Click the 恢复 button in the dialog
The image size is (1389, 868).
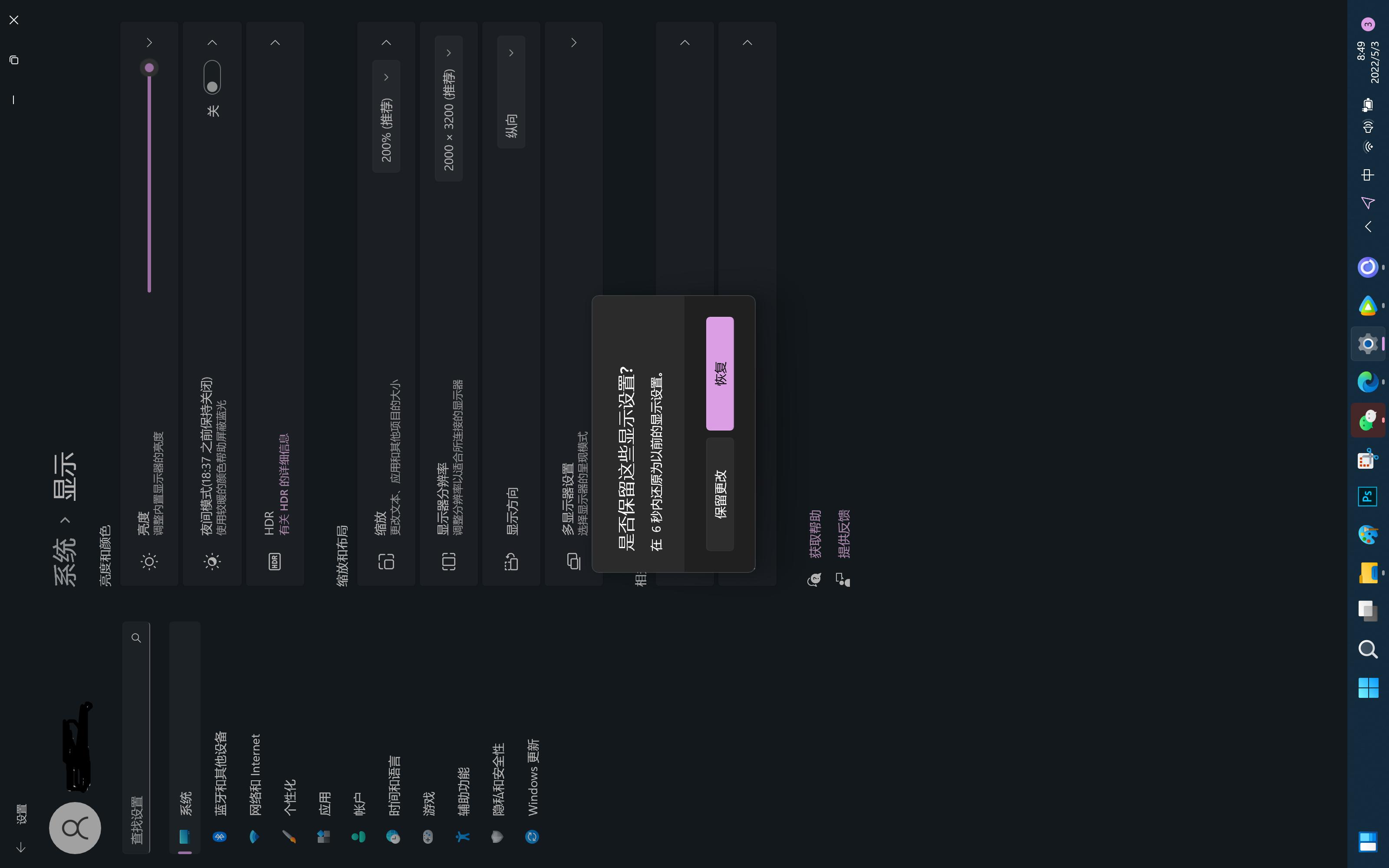pos(721,373)
